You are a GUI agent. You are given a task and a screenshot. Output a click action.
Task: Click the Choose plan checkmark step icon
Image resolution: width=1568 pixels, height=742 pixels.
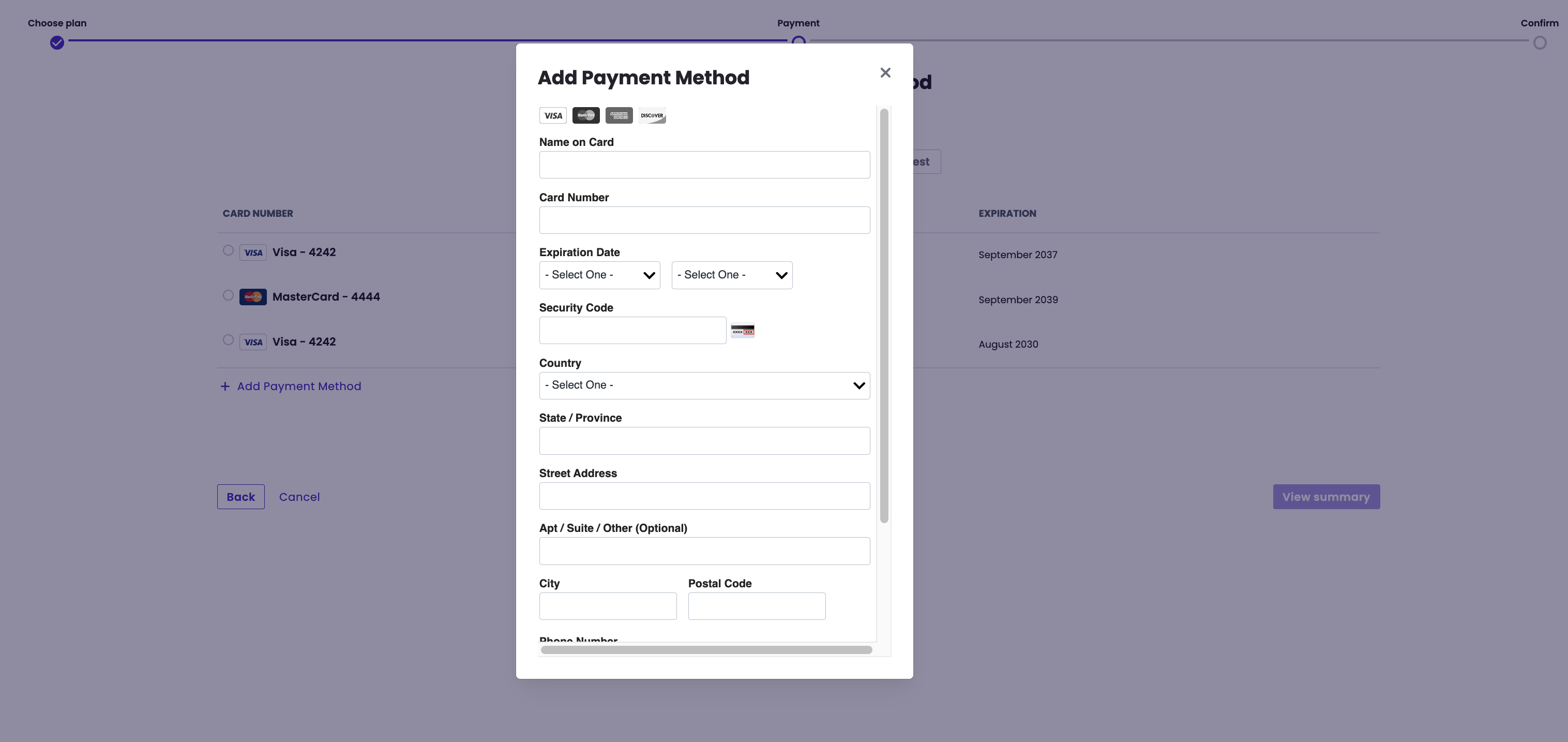tap(57, 42)
